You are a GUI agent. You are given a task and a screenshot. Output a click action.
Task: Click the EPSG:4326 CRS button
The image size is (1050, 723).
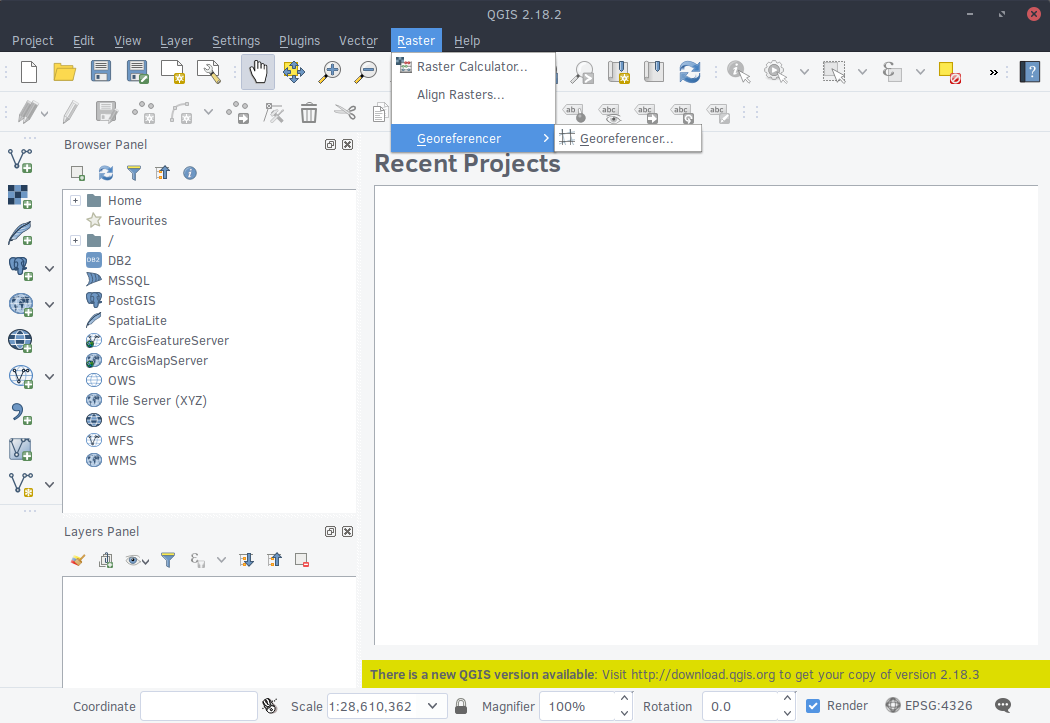pyautogui.click(x=929, y=706)
